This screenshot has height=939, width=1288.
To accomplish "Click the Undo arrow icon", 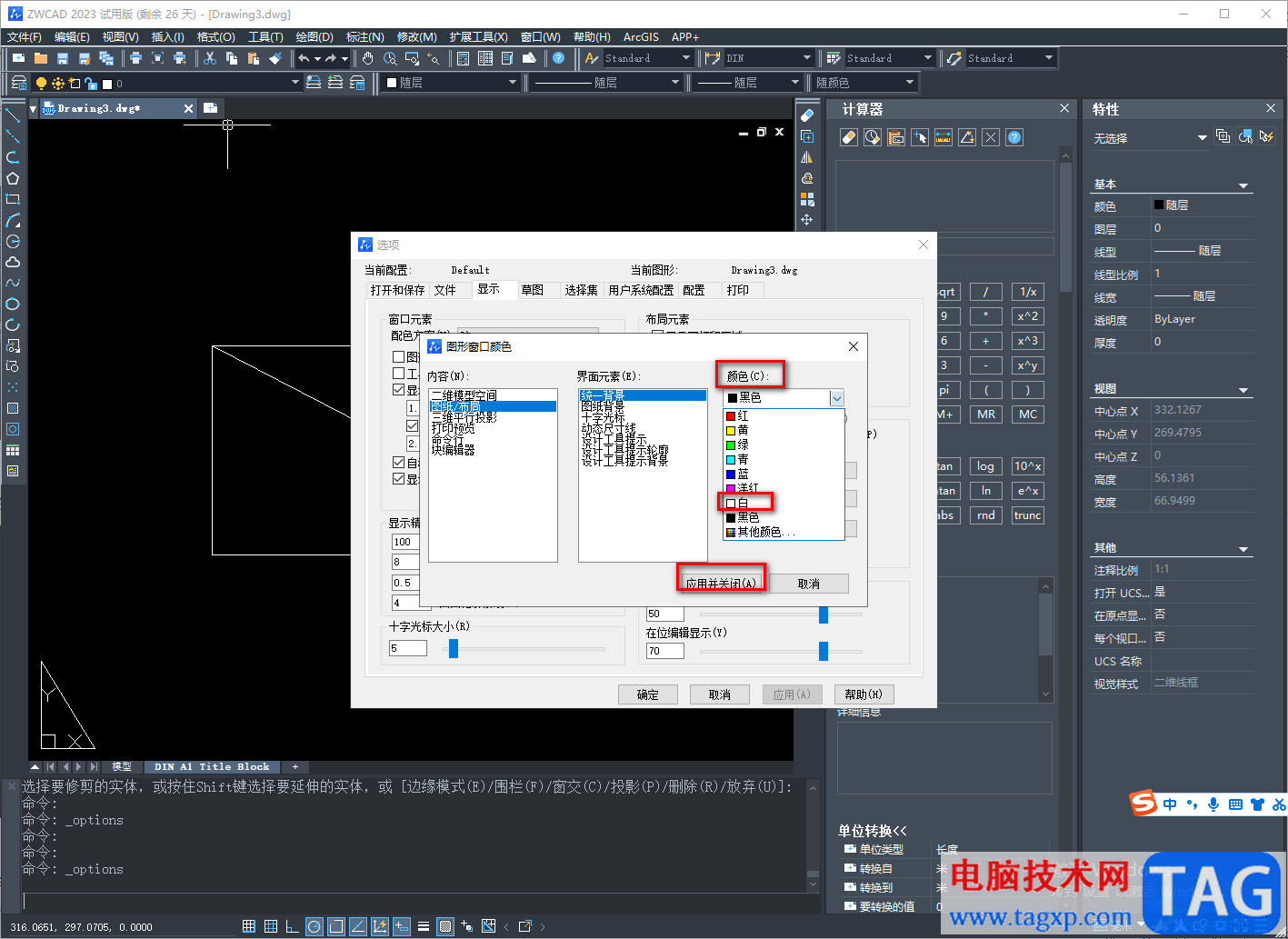I will [x=304, y=58].
